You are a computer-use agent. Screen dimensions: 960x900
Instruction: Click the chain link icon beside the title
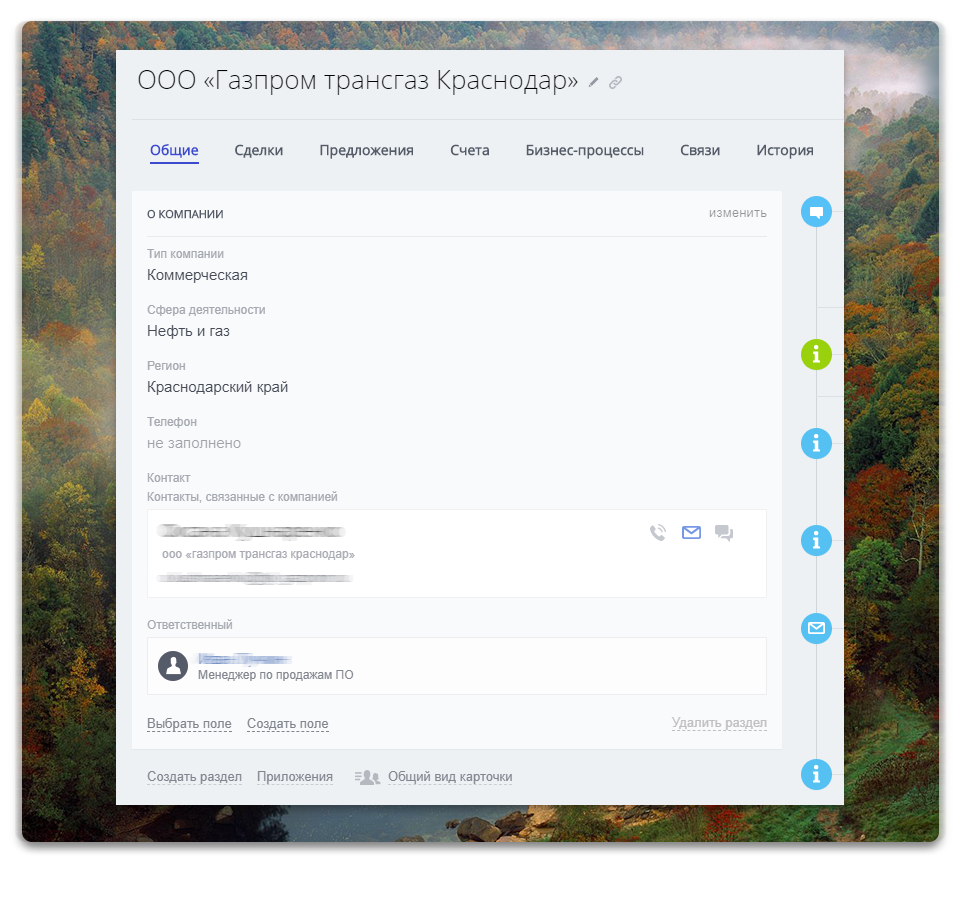(615, 82)
